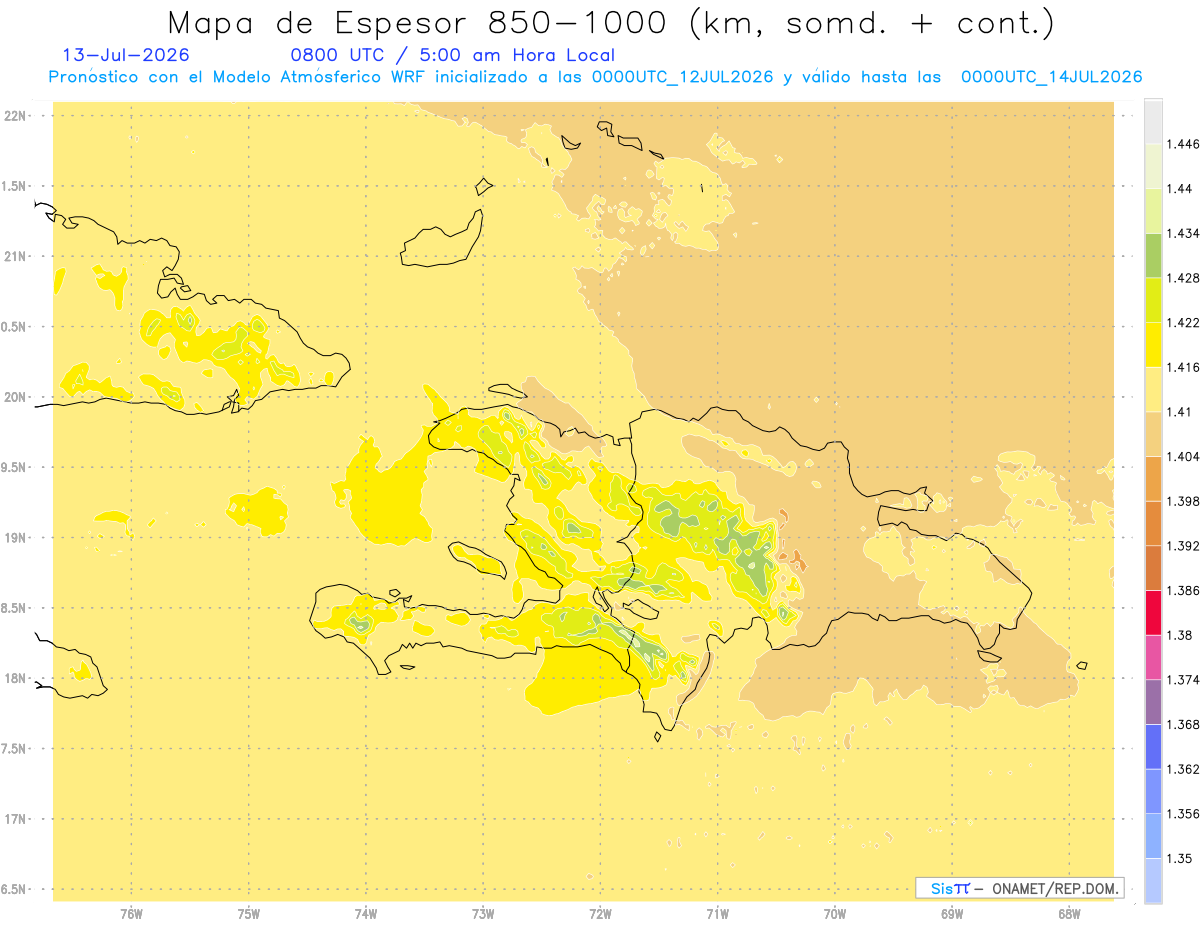Screen dimensions: 1200x927
Task: Click the colorbar label "1.434"
Action: tap(1183, 233)
